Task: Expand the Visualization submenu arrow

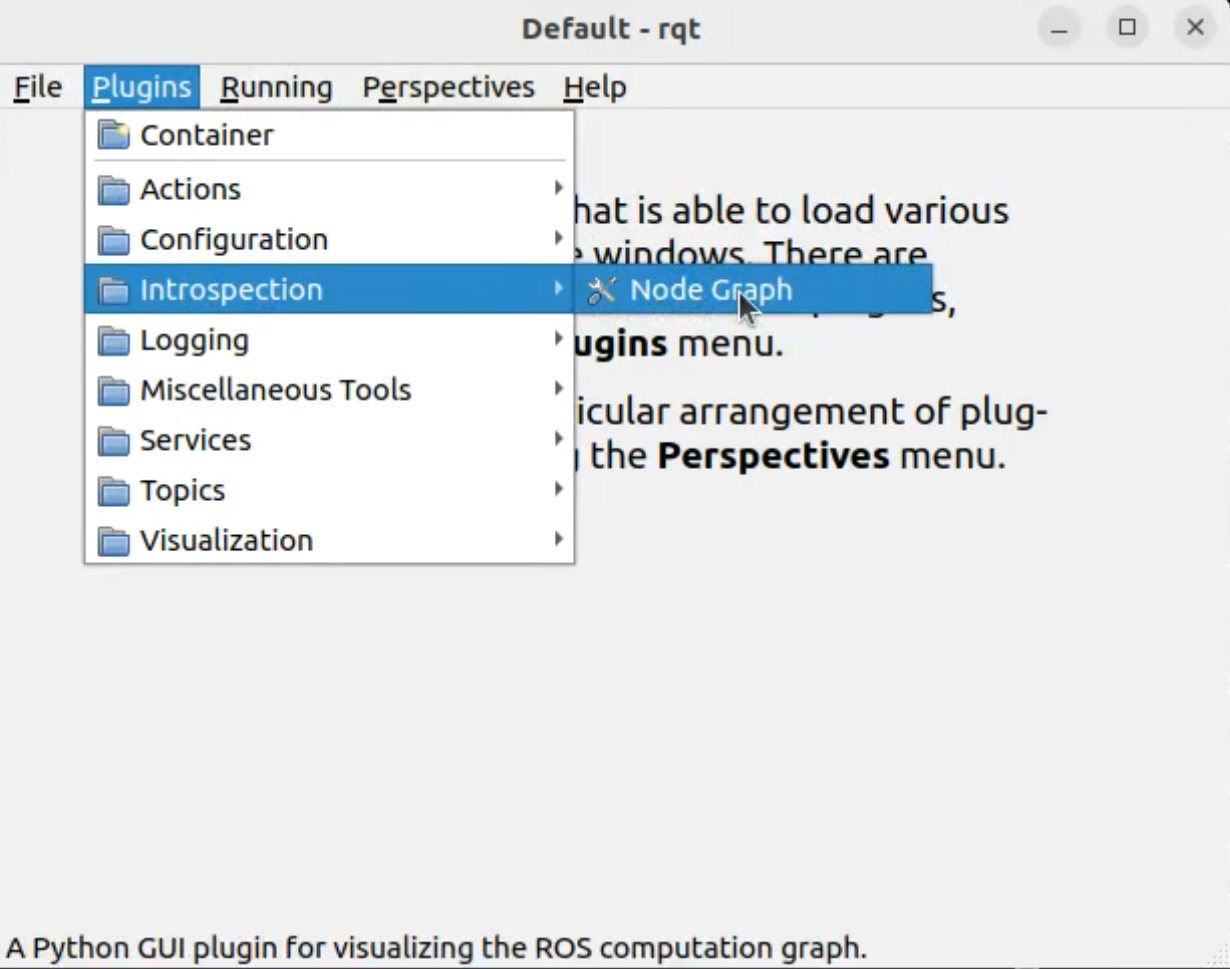Action: point(558,539)
